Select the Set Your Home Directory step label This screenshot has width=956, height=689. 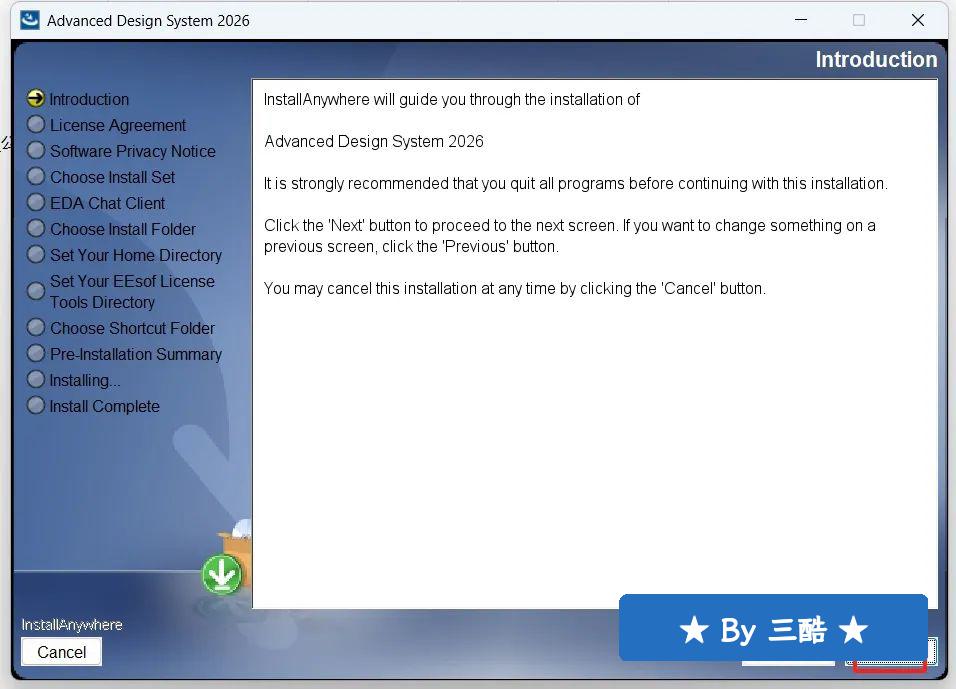pyautogui.click(x=135, y=255)
